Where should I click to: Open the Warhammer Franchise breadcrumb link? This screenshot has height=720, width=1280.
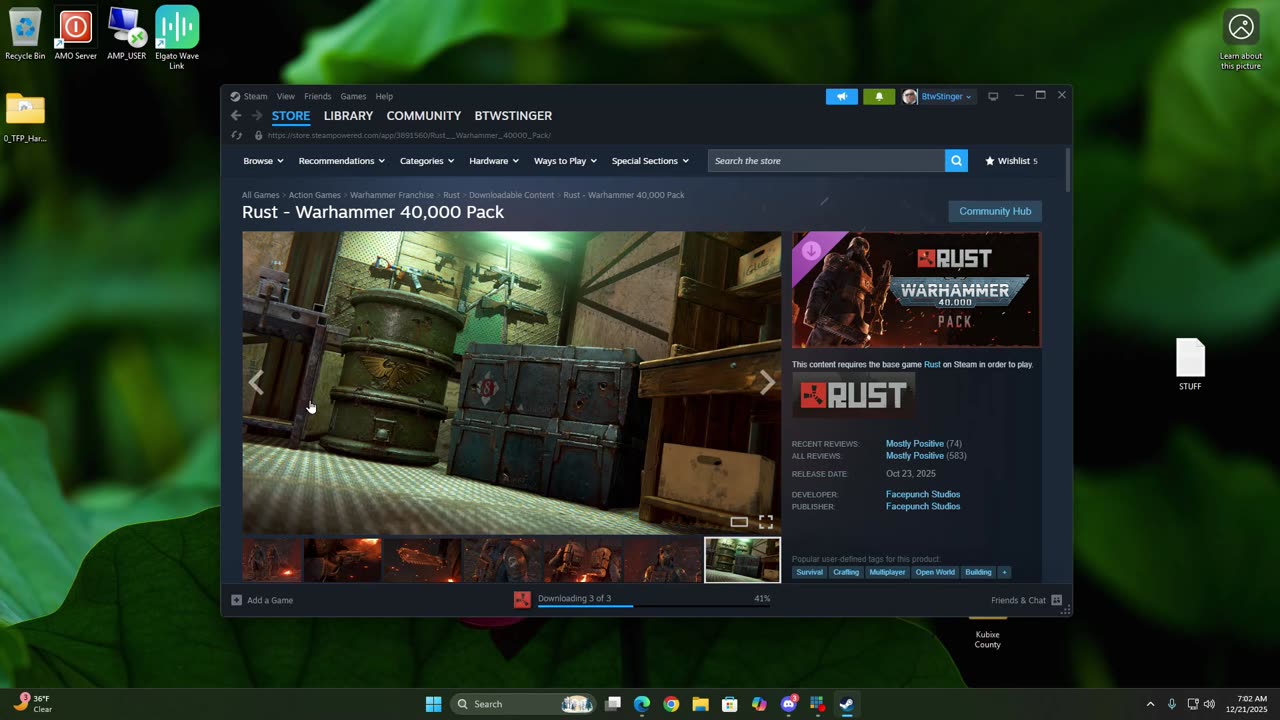click(392, 195)
